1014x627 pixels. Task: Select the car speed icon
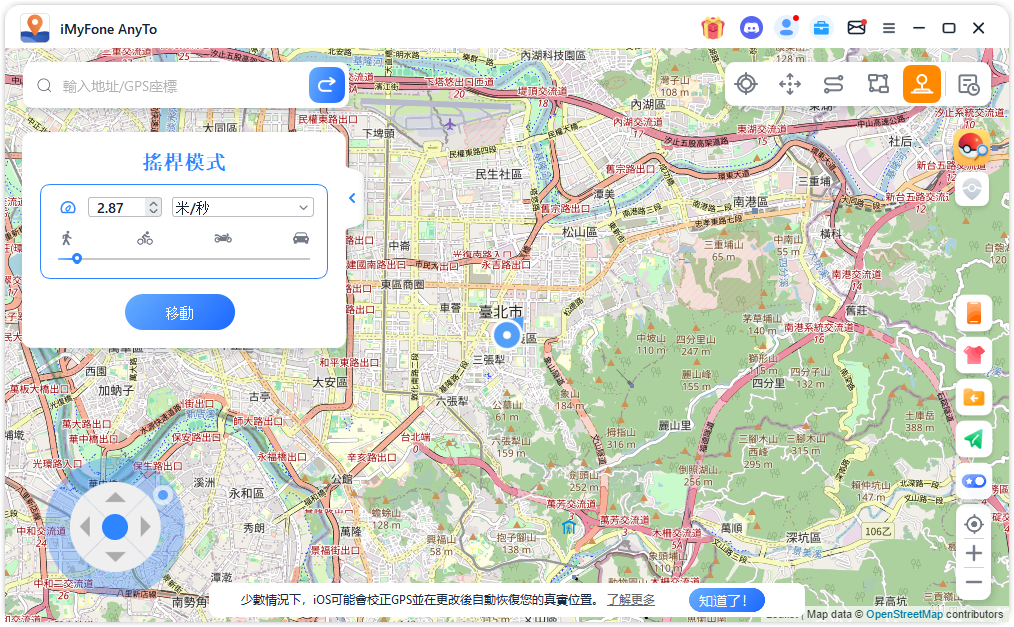tap(301, 238)
